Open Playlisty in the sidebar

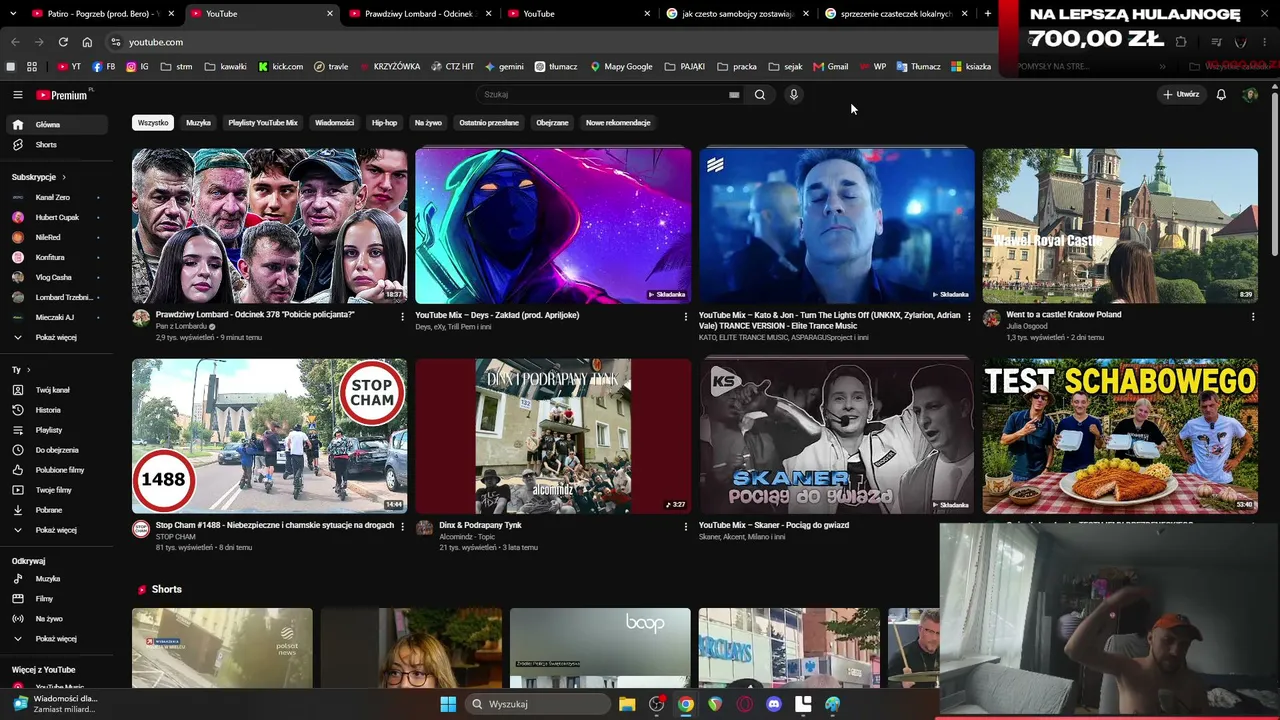point(56,430)
